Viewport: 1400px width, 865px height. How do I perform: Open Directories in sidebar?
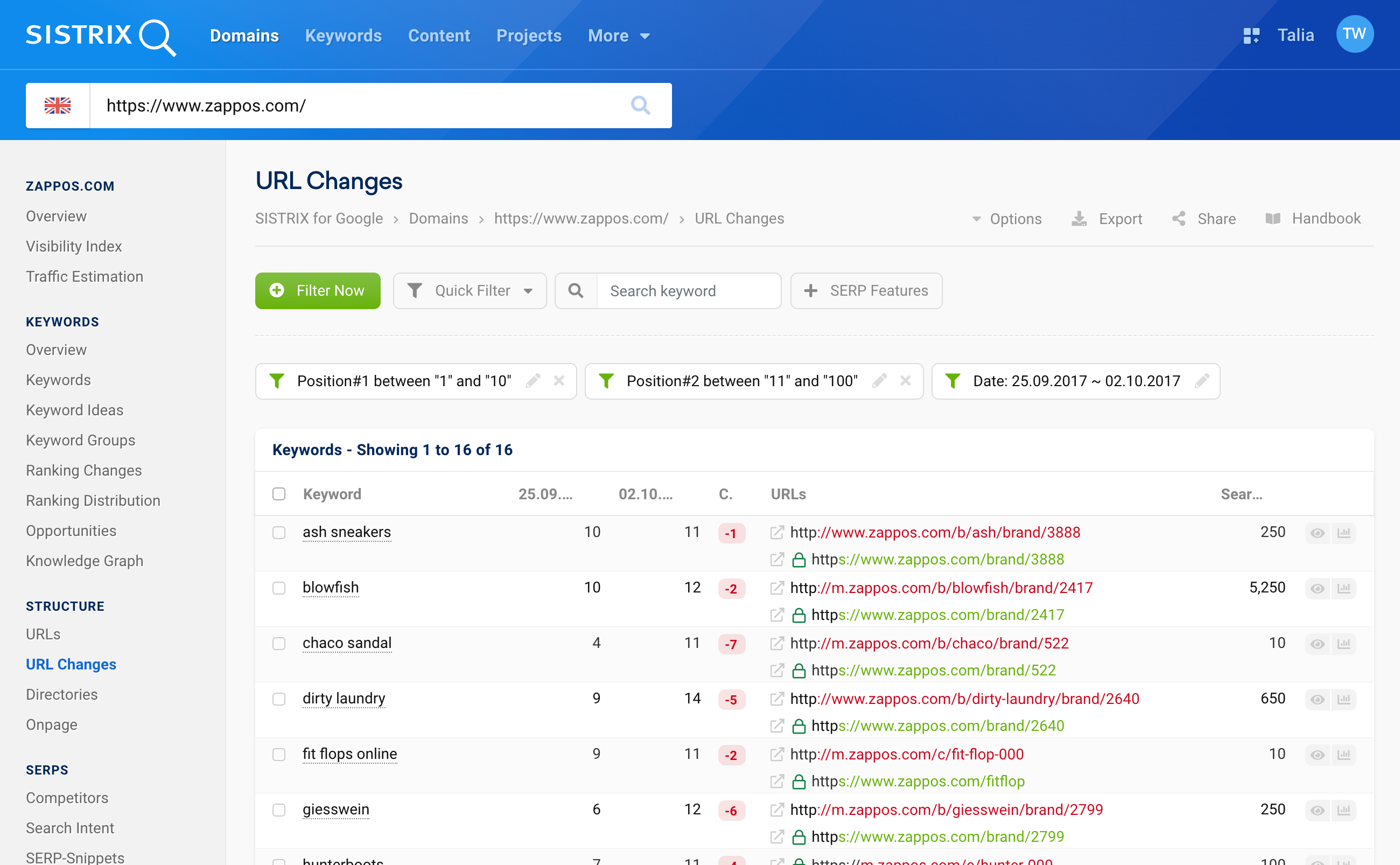point(62,694)
